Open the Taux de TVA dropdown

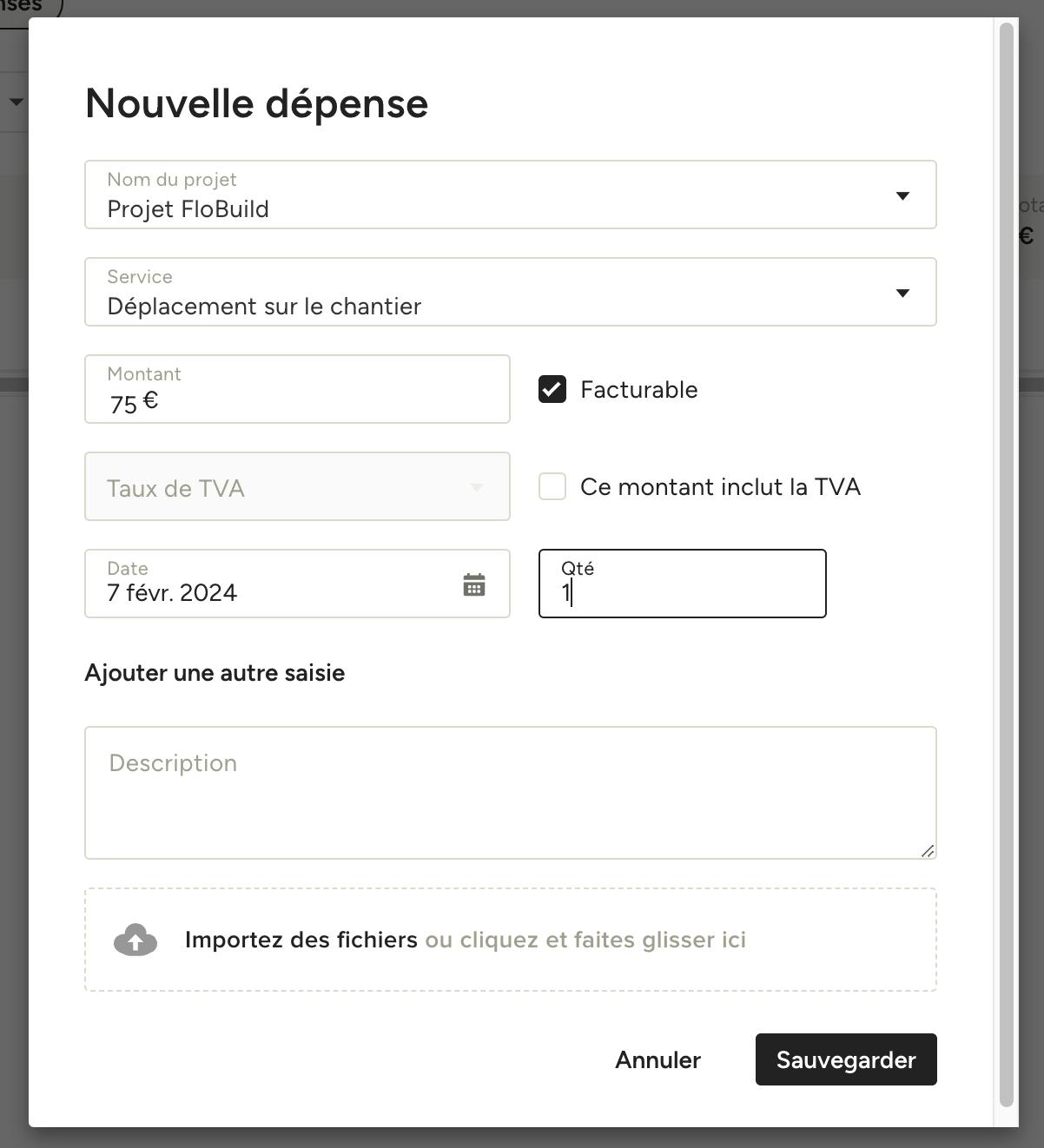pyautogui.click(x=297, y=486)
